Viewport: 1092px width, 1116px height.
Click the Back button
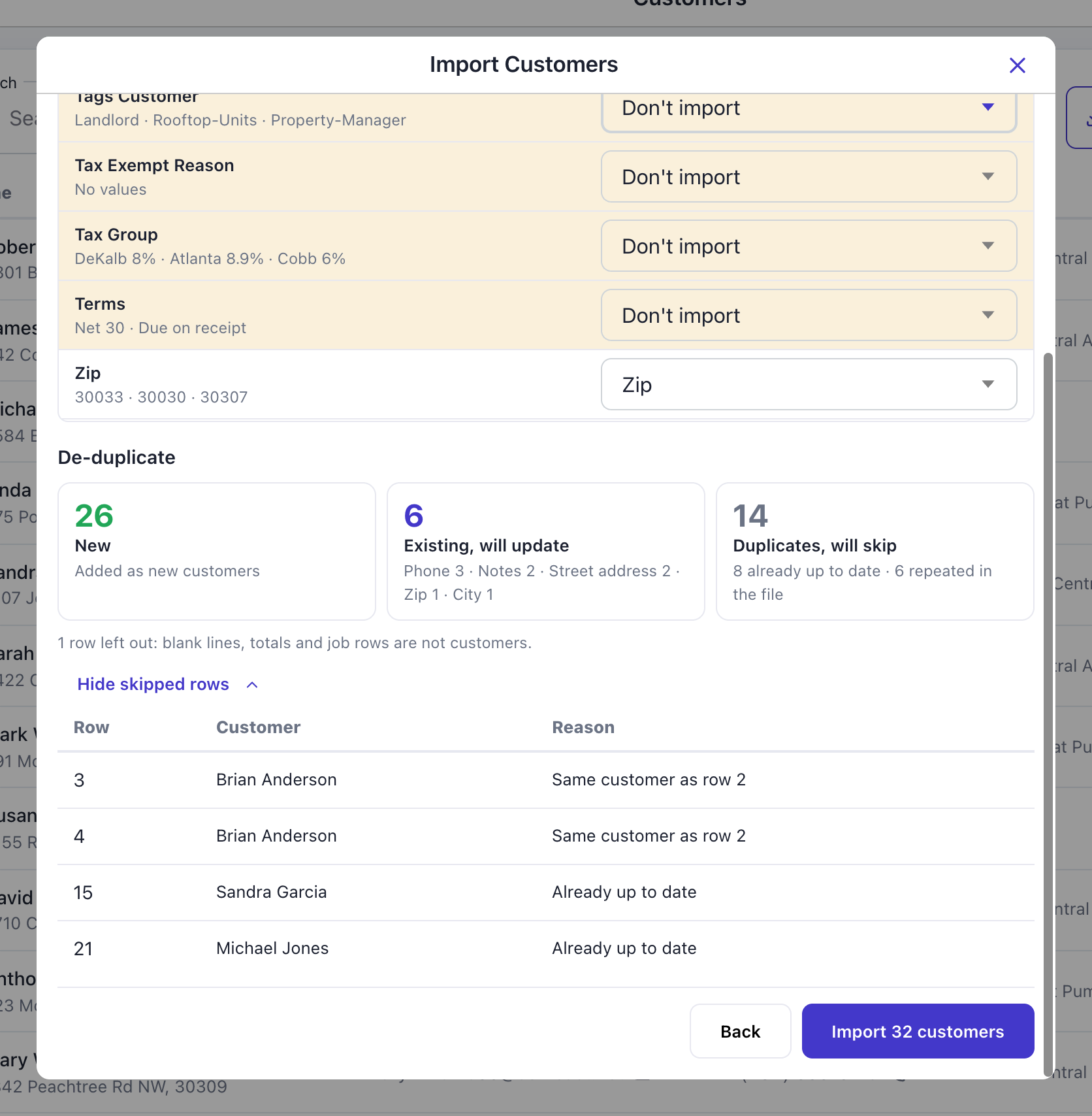point(740,1031)
